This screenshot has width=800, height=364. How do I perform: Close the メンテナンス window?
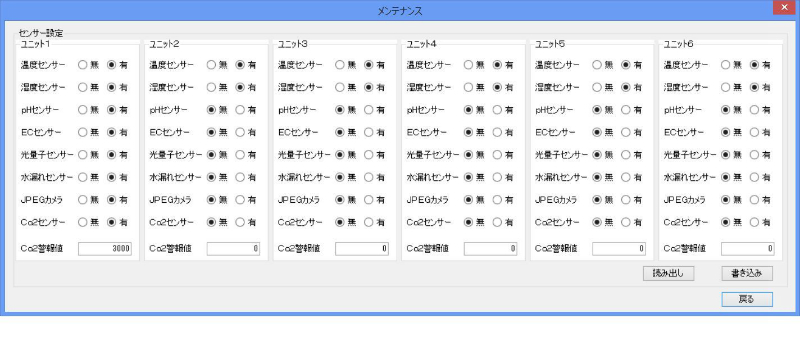784,8
